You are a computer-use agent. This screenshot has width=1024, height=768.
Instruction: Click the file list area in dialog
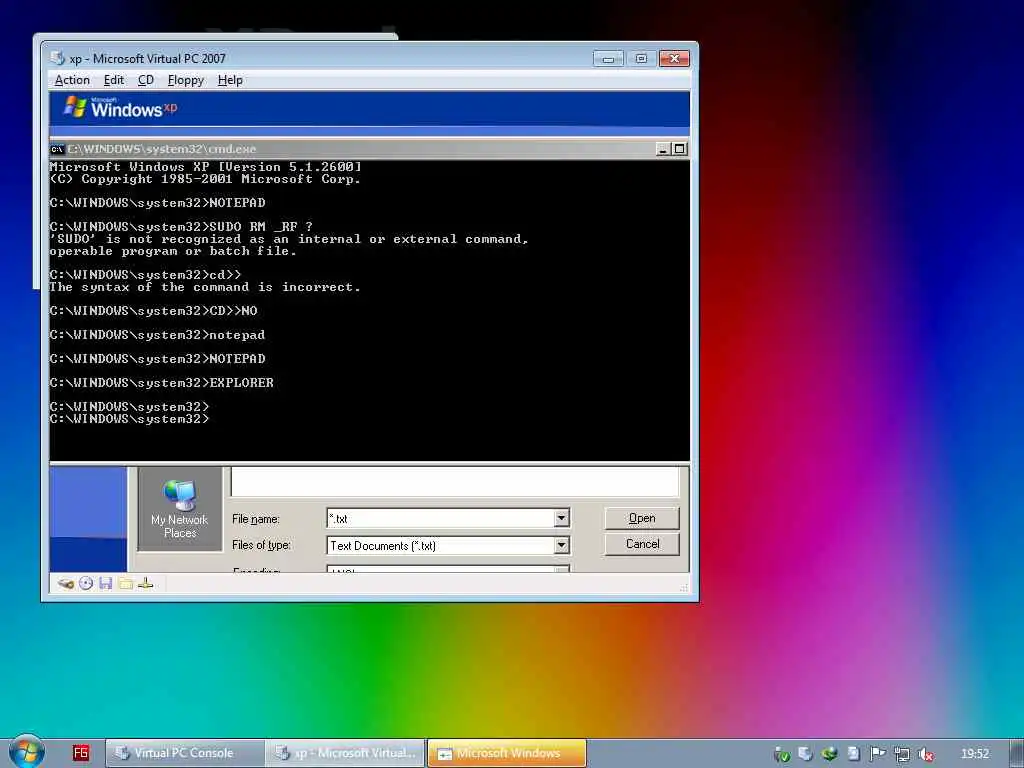(x=455, y=482)
